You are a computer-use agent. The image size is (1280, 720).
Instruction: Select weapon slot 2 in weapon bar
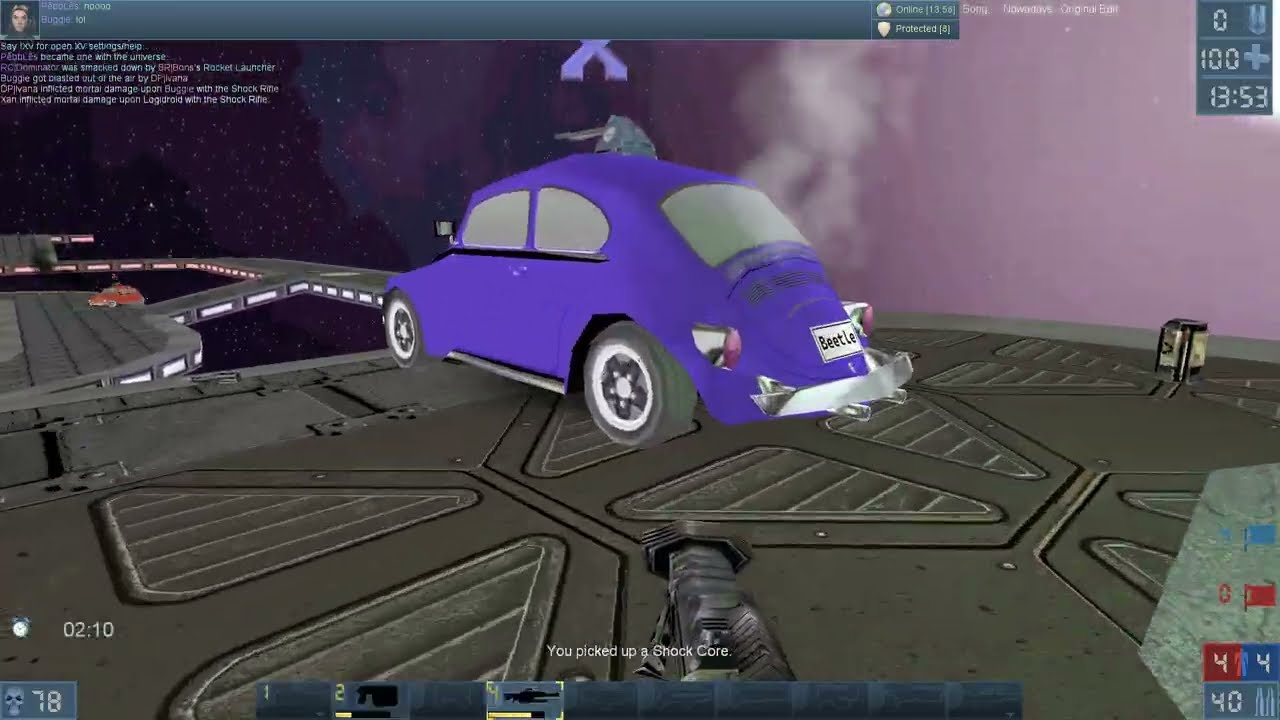(369, 698)
